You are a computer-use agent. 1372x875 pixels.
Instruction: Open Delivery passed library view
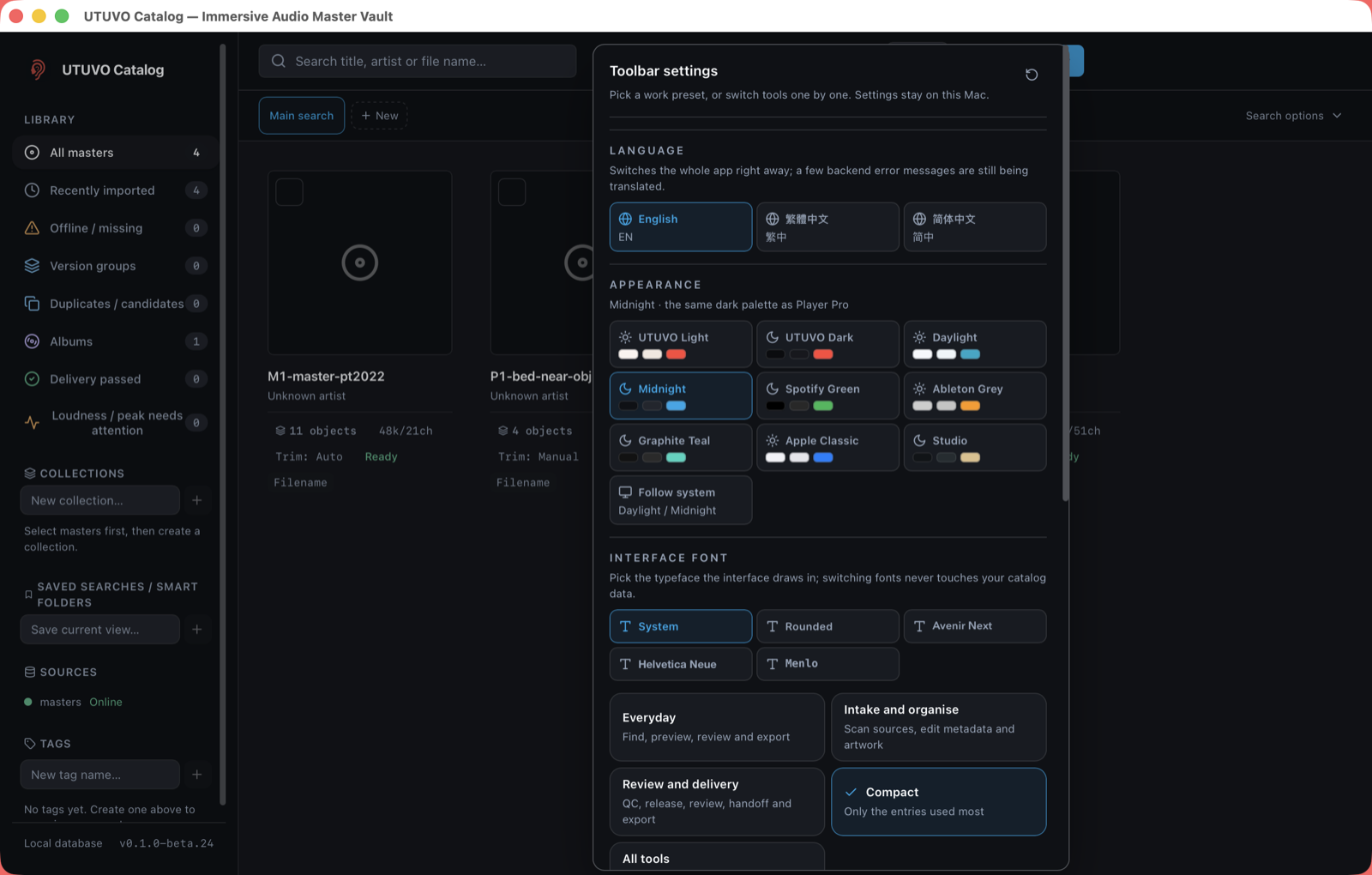pyautogui.click(x=114, y=379)
